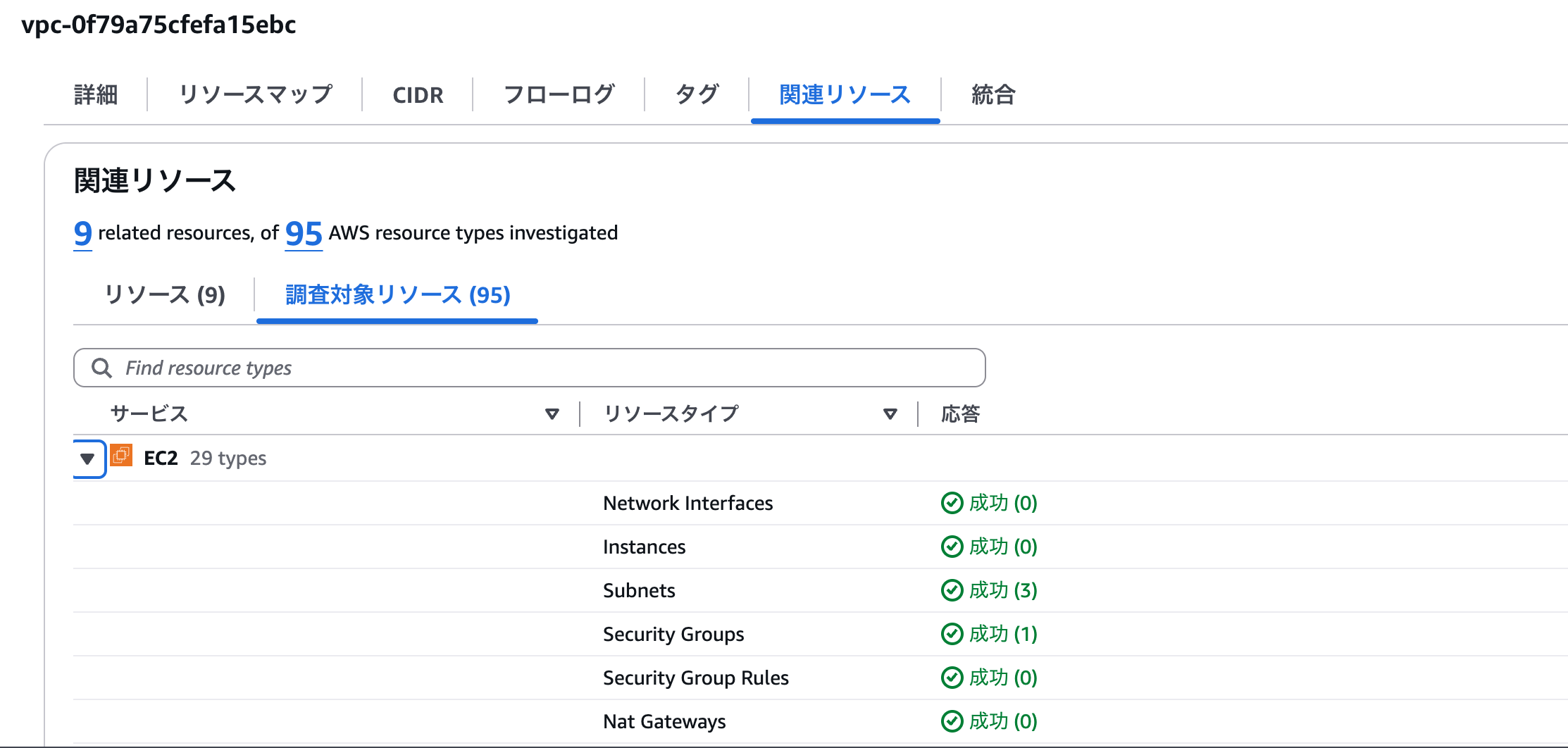Click the 応答 column header

[x=961, y=413]
